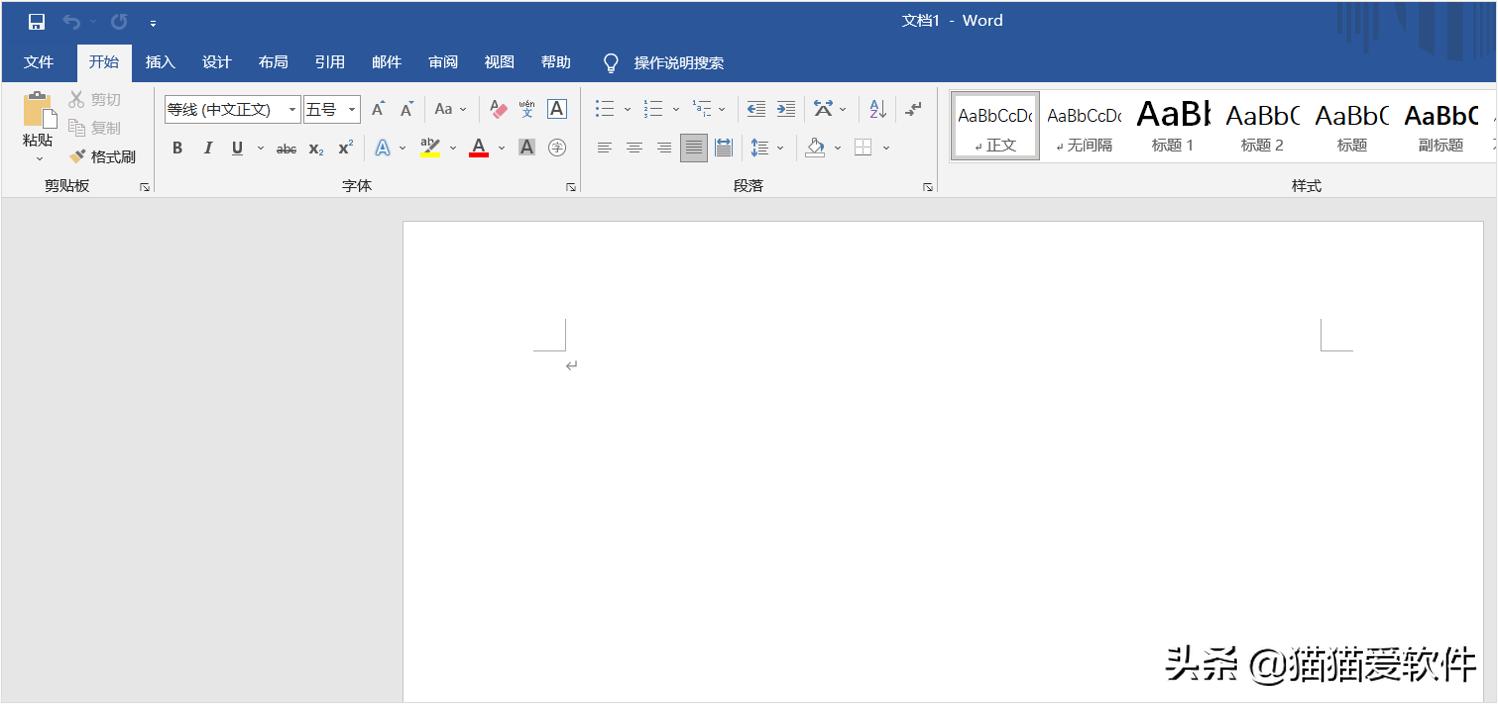Open the 文件 menu
The width and height of the screenshot is (1498, 704).
pyautogui.click(x=39, y=61)
